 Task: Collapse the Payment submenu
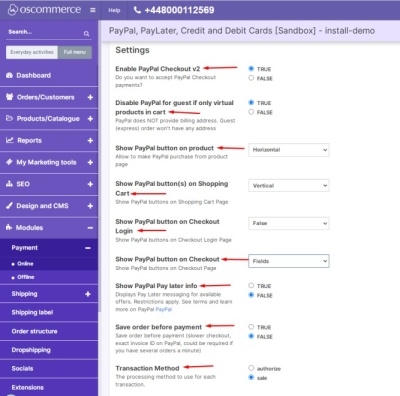(x=88, y=248)
